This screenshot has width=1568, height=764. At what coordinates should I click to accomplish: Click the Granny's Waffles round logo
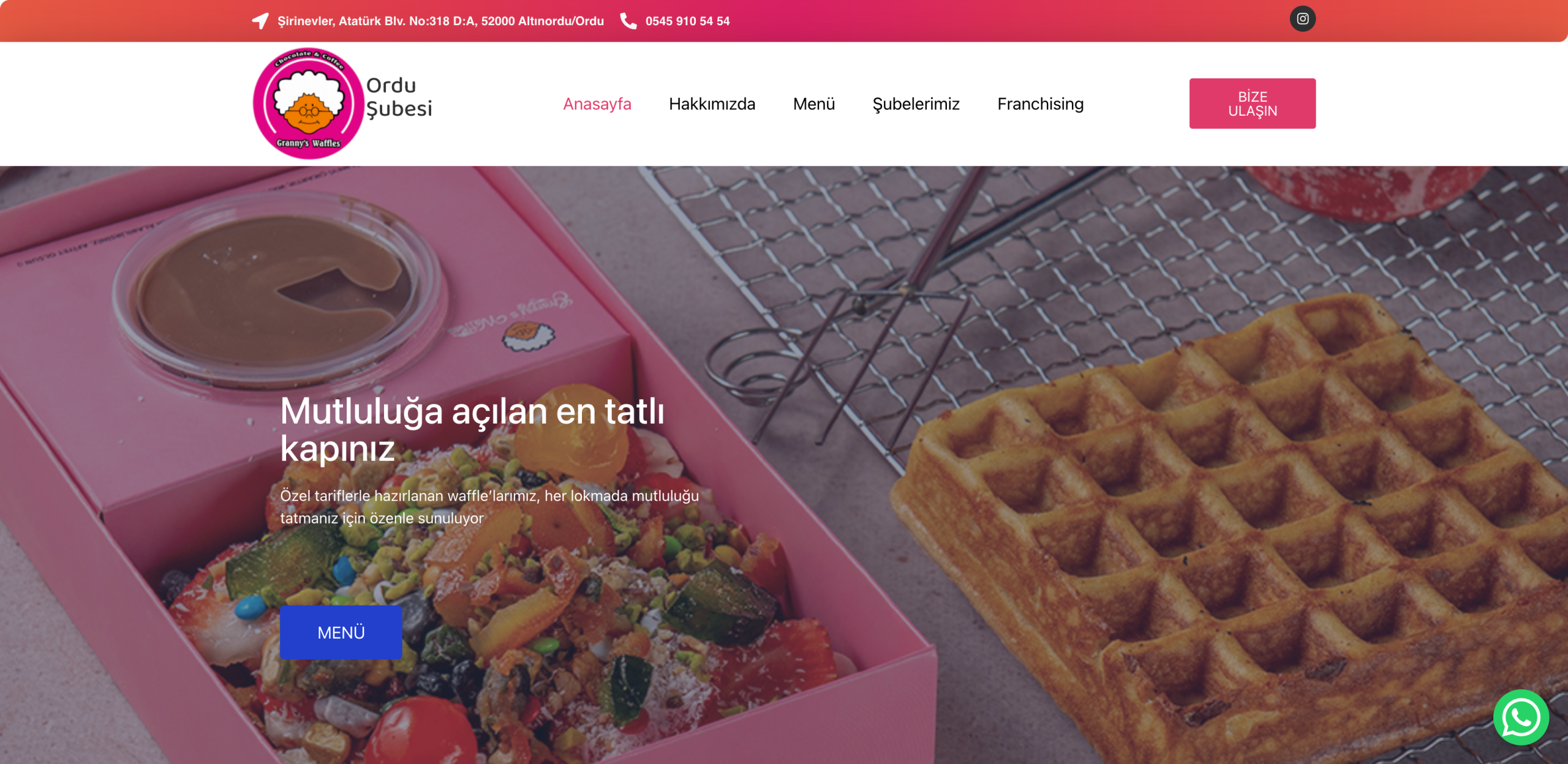[308, 103]
